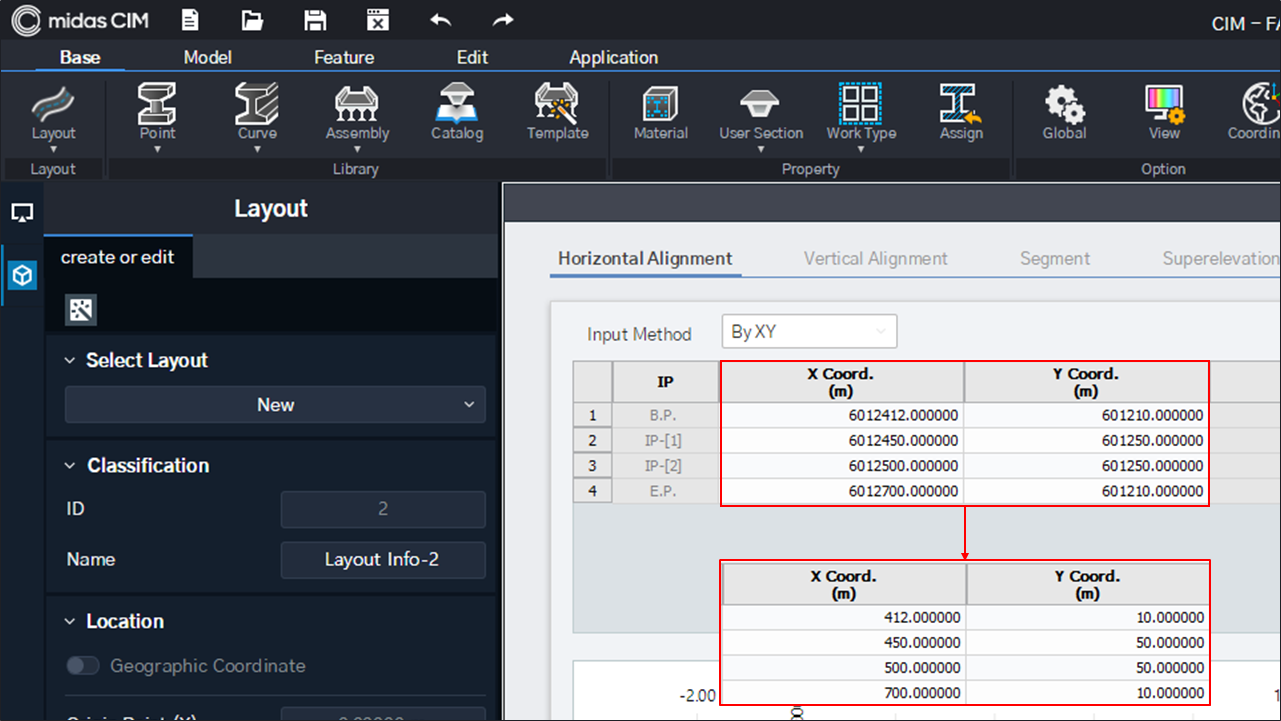Expand the Point dropdown arrow

157,150
